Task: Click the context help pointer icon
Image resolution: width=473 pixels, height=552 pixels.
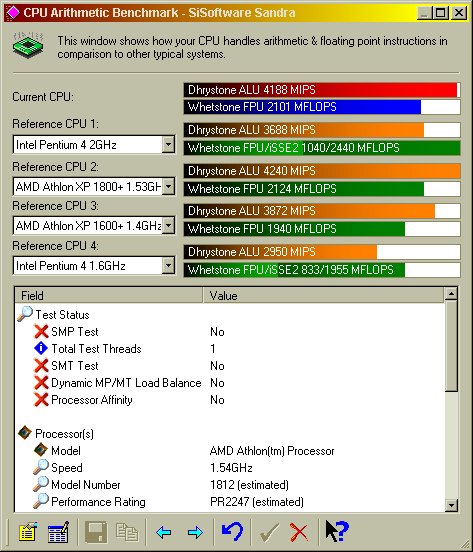Action: (x=337, y=531)
